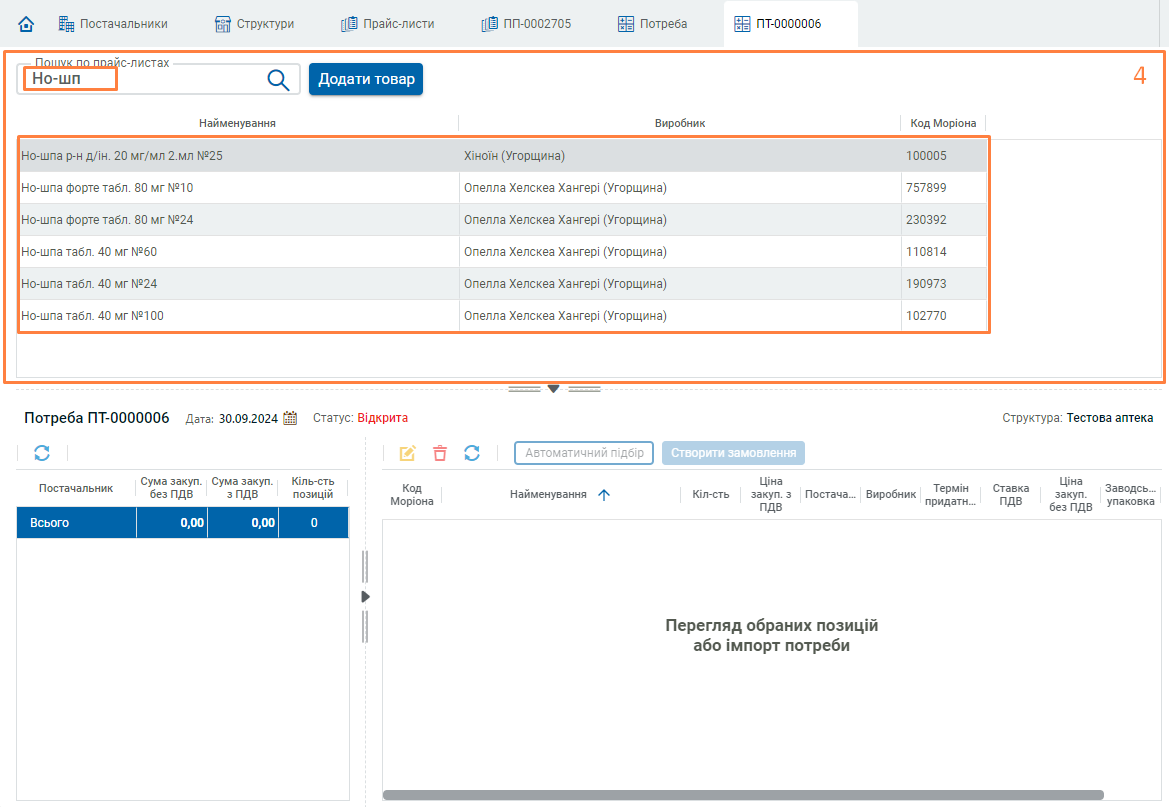The image size is (1169, 807).
Task: Click Сума закуп. без ПДВ column header
Action: pos(171,488)
